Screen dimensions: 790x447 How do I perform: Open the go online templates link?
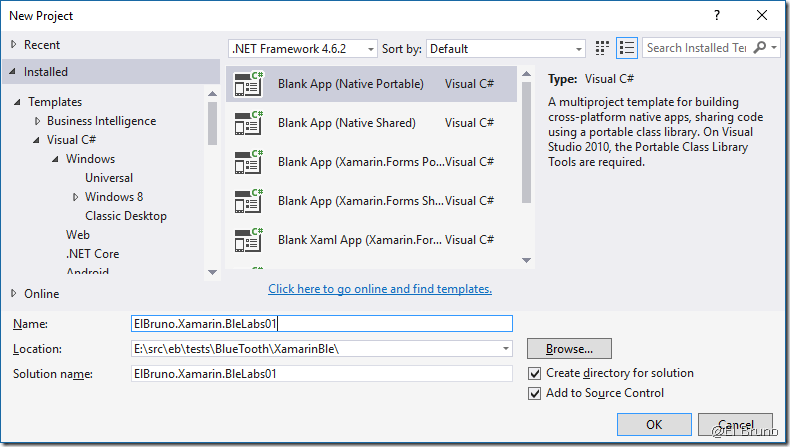(x=380, y=289)
